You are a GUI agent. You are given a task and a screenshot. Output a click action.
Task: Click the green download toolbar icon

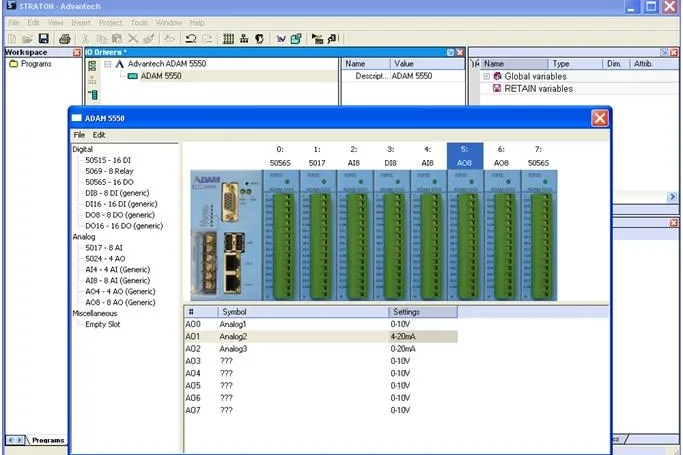click(296, 39)
